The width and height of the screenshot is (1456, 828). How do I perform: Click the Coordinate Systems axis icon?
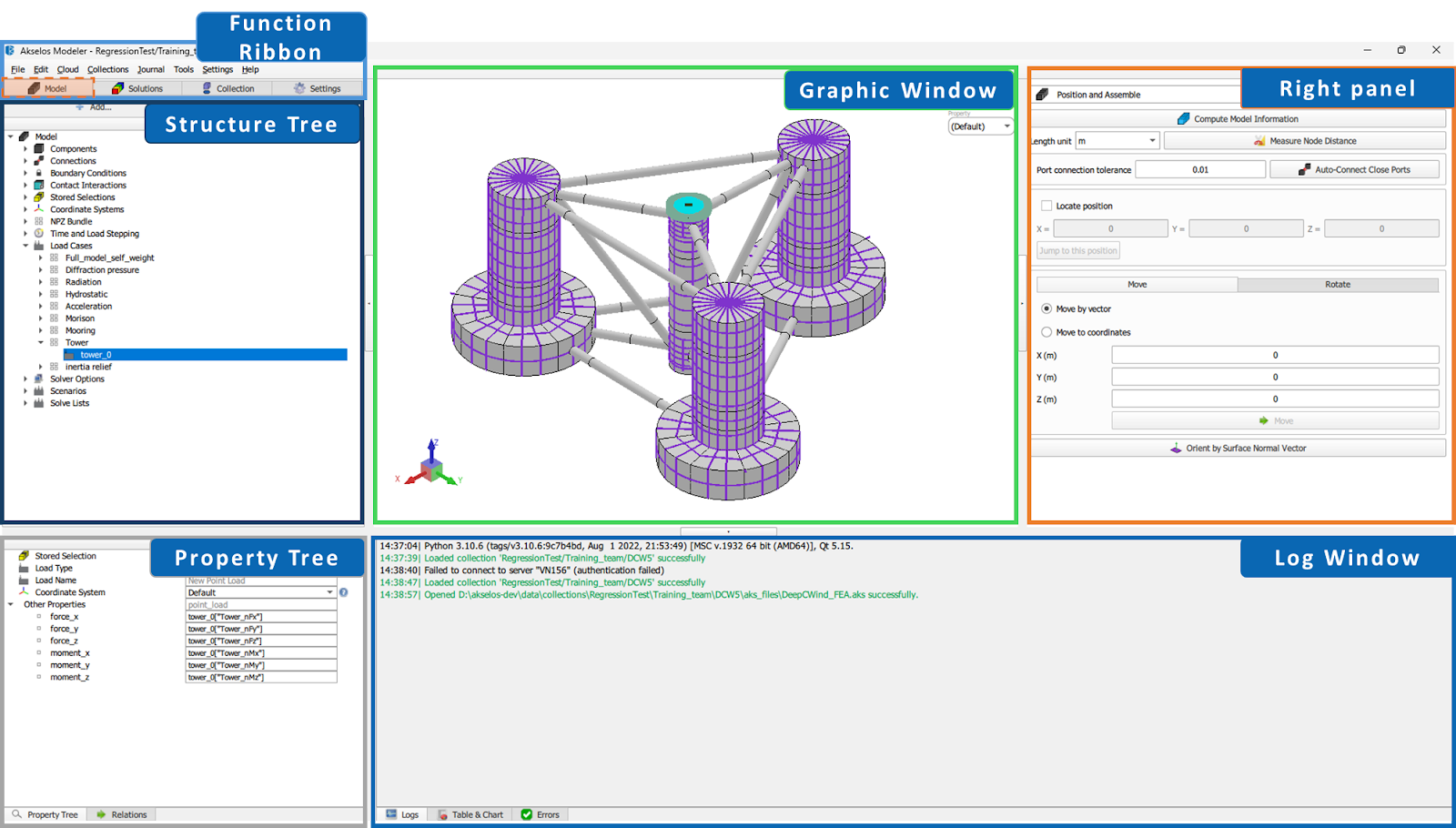click(x=39, y=209)
